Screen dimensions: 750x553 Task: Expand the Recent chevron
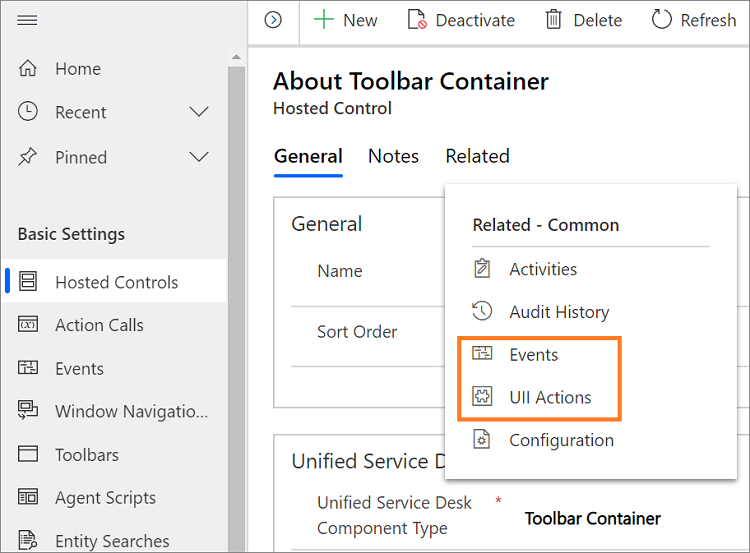(199, 112)
